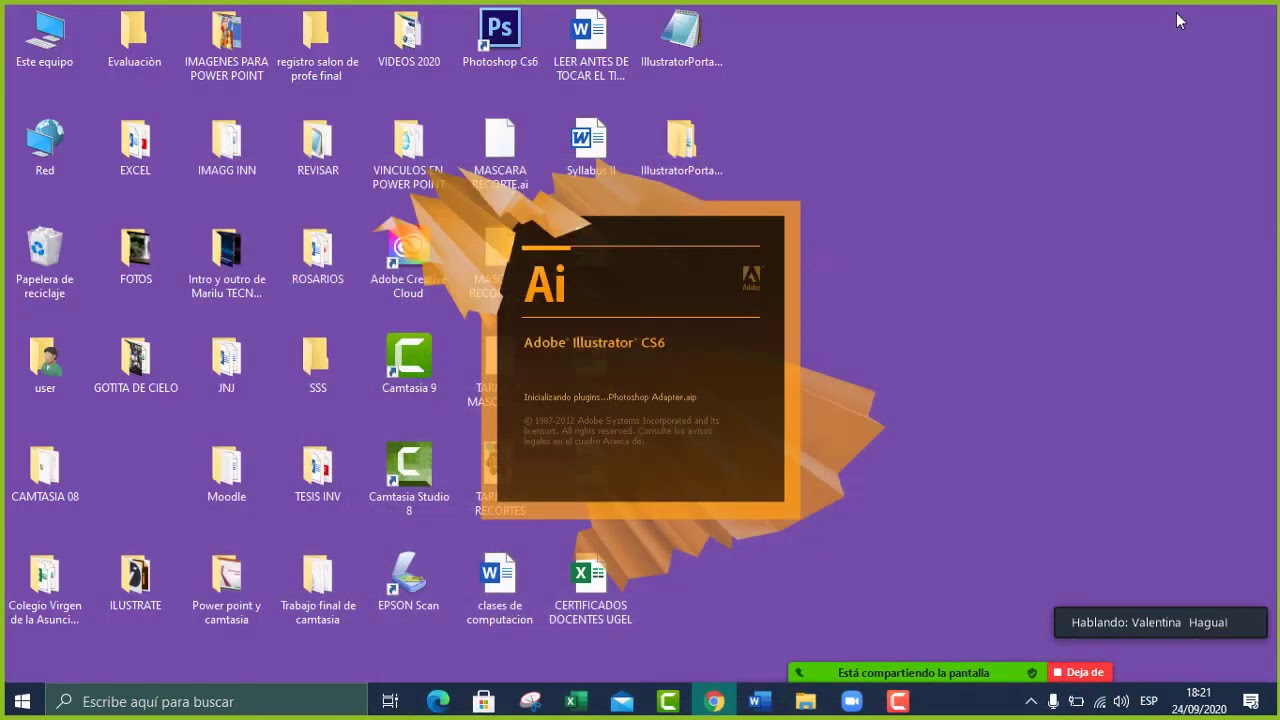Switch to Zoom on the taskbar

click(852, 701)
